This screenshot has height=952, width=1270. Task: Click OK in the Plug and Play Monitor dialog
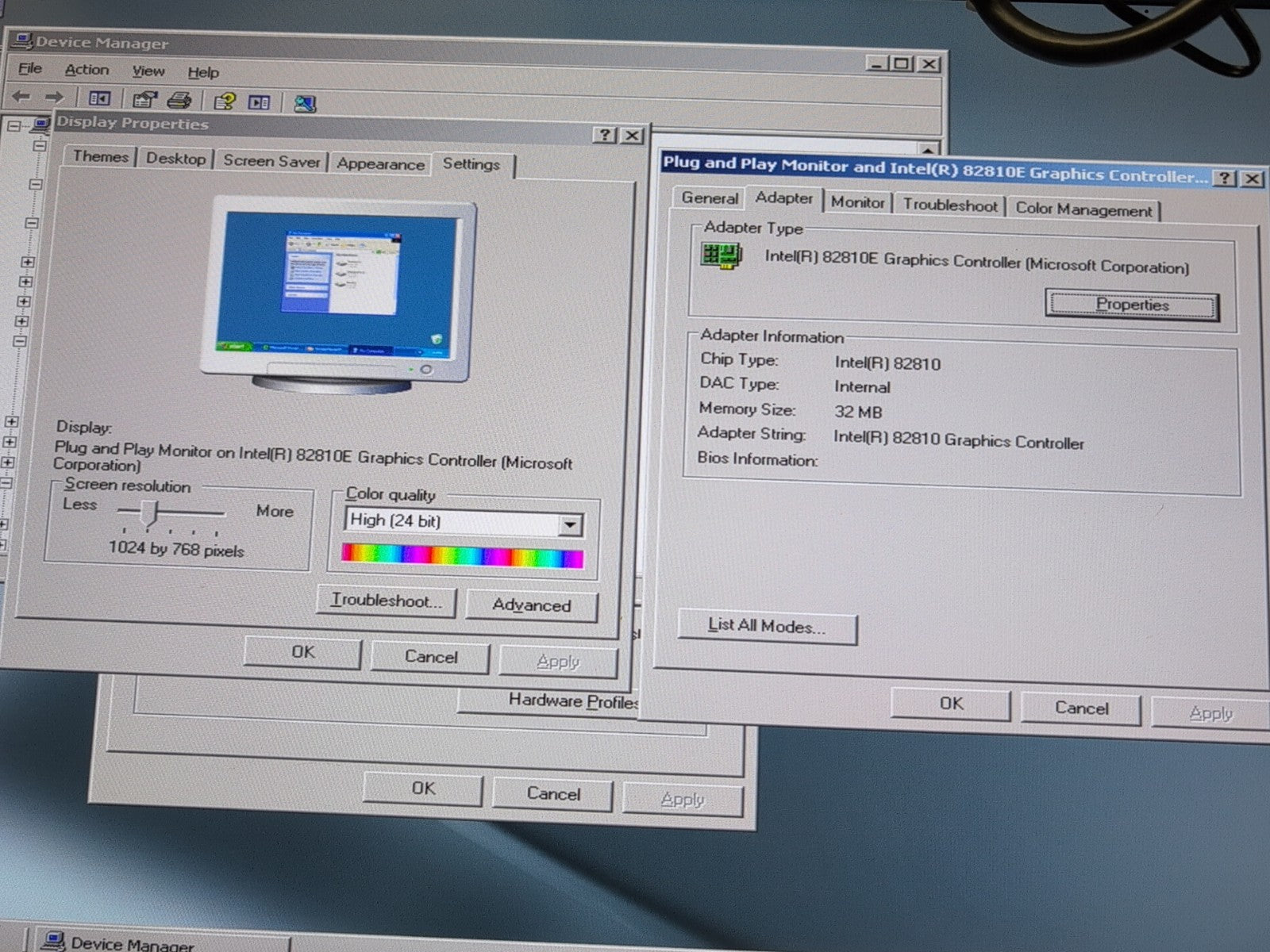[x=951, y=704]
